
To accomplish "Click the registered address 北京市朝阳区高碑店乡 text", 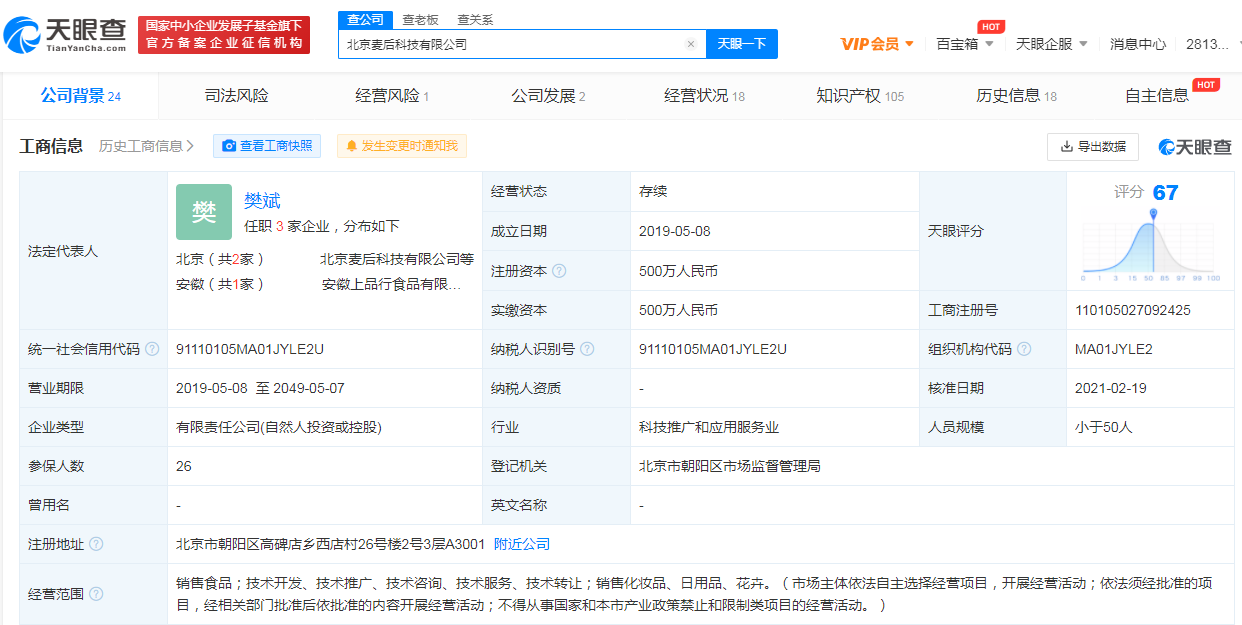I will [331, 544].
